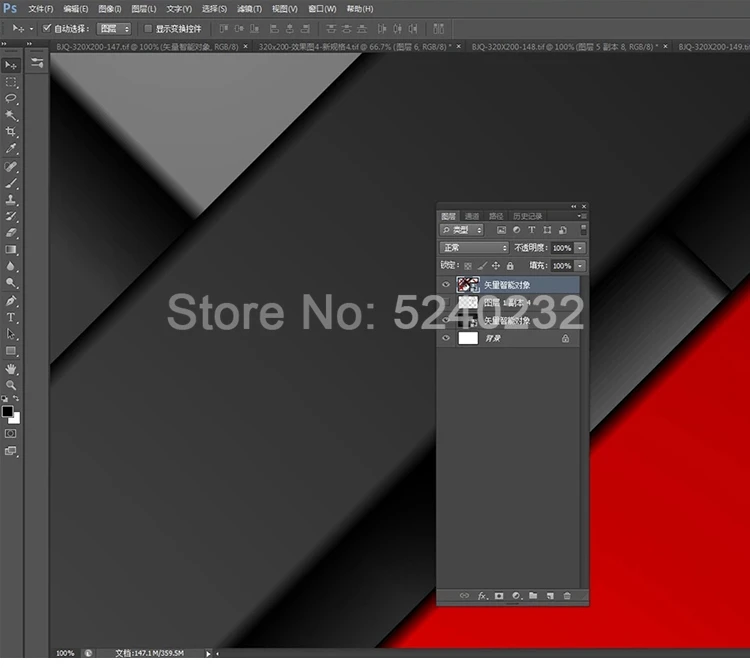Open the Layers panel flyout menu
This screenshot has height=668, width=750.
(582, 216)
